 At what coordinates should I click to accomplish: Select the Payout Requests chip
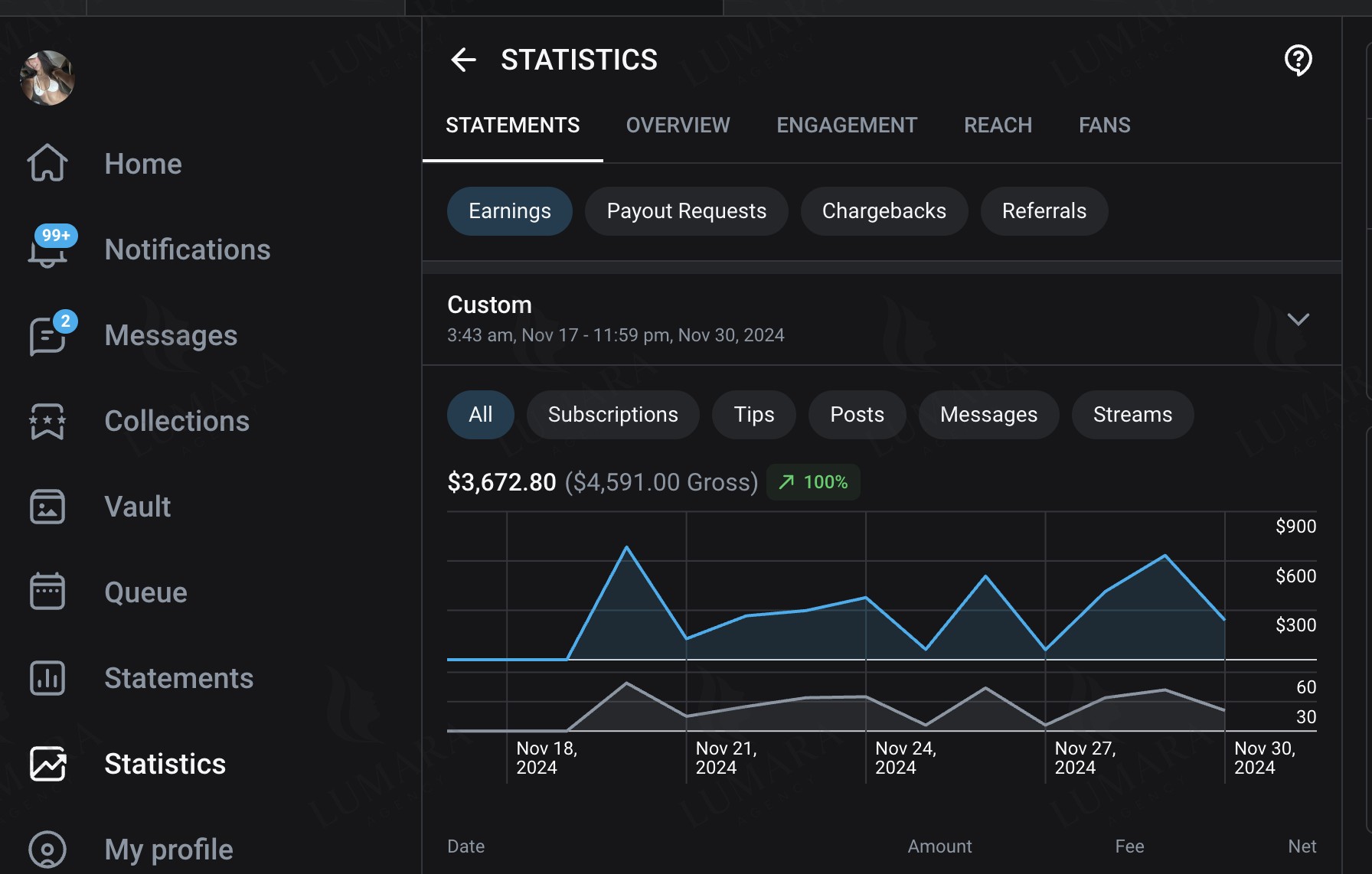[687, 211]
